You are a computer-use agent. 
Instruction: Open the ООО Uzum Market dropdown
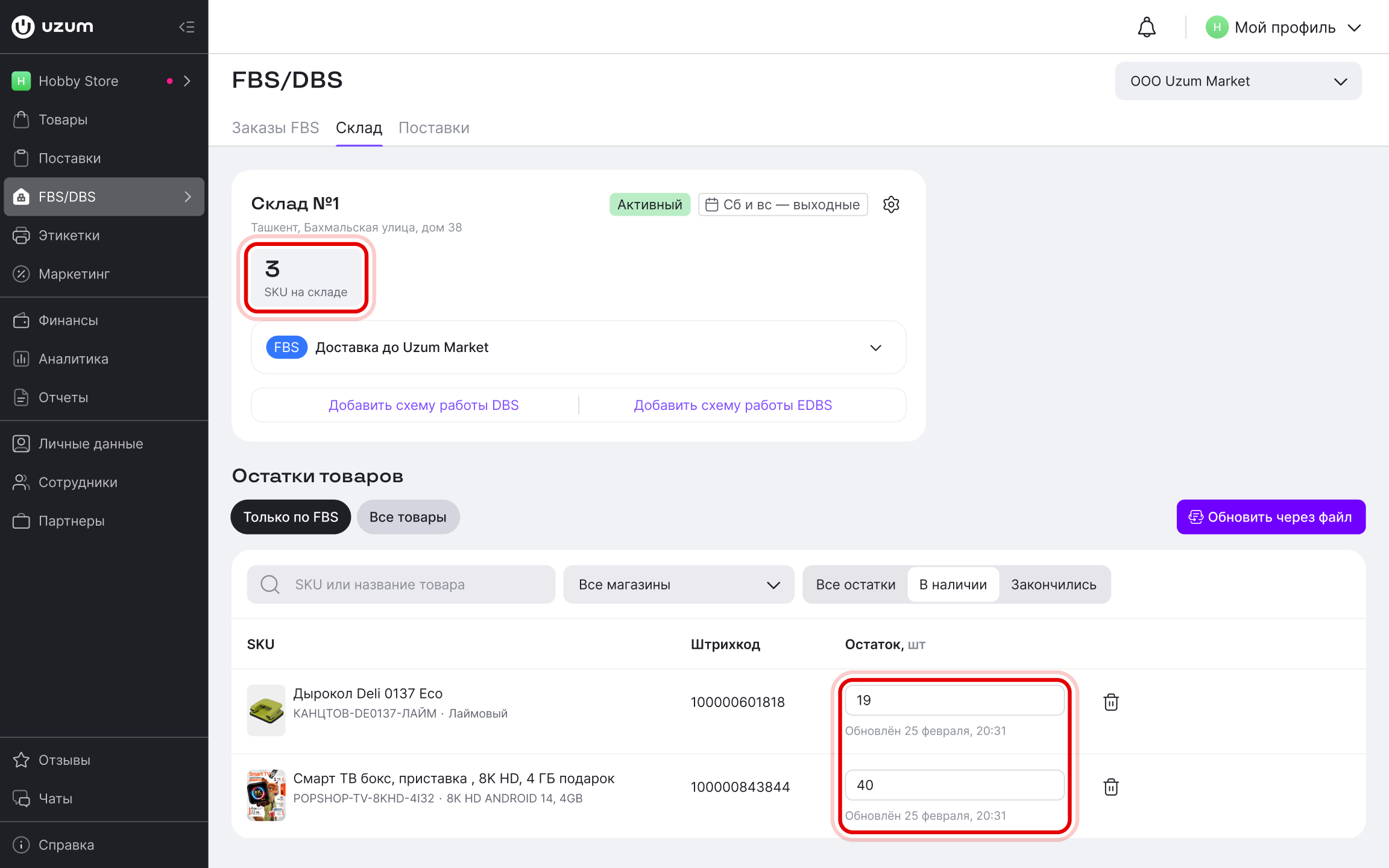1238,81
